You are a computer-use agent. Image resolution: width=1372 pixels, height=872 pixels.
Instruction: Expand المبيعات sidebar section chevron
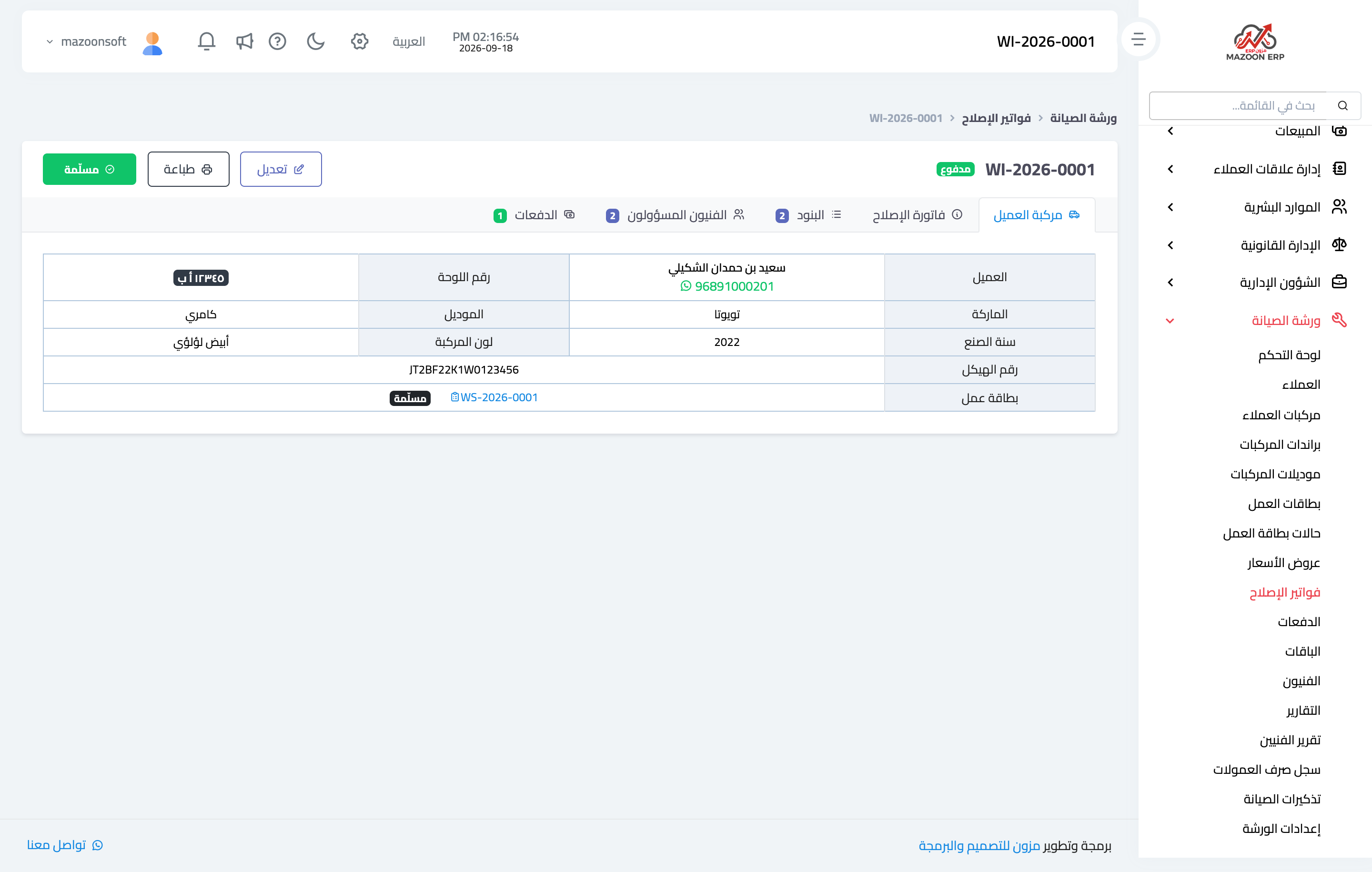[x=1170, y=131]
